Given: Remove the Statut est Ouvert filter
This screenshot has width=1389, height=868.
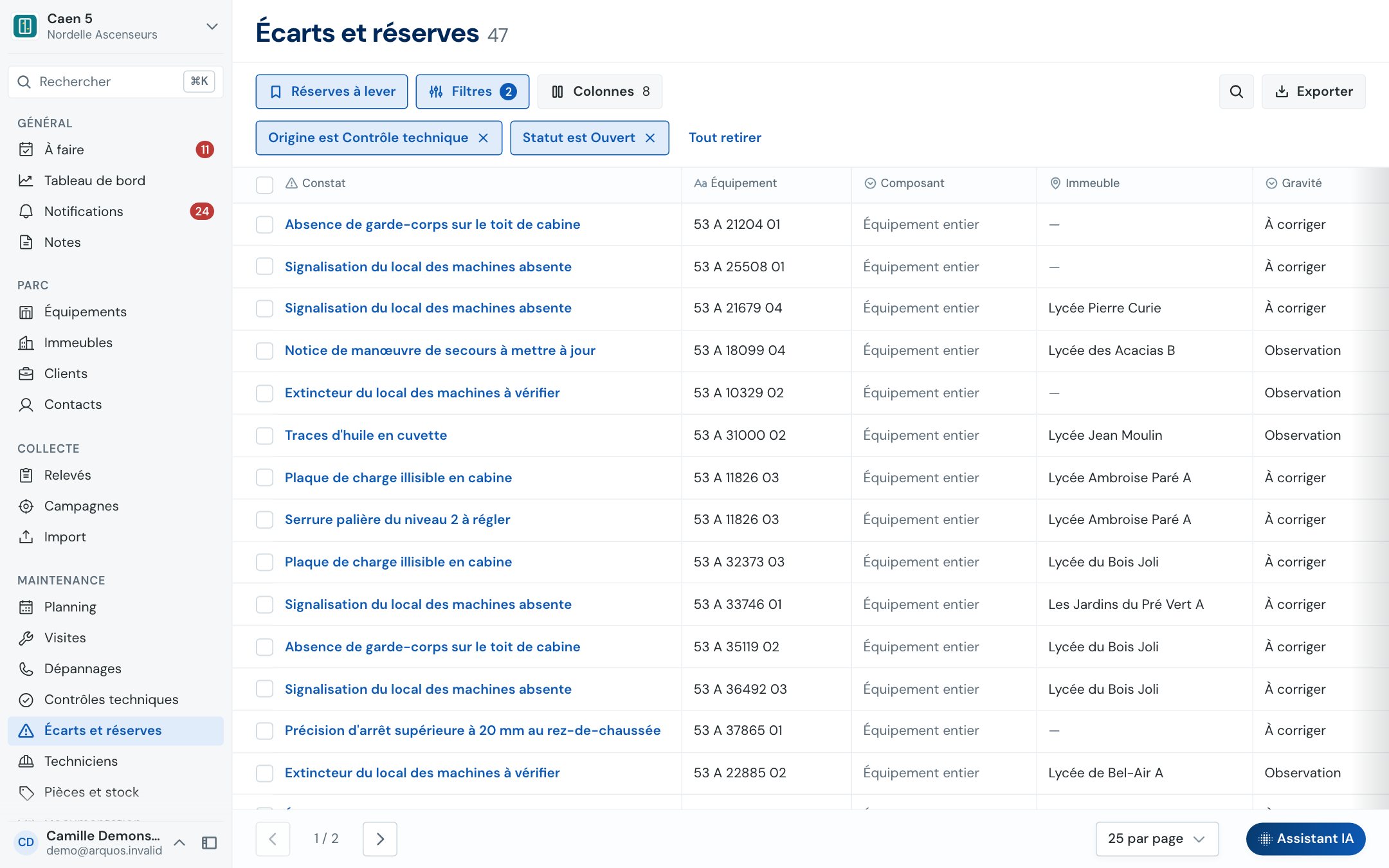Looking at the screenshot, I should [x=650, y=138].
